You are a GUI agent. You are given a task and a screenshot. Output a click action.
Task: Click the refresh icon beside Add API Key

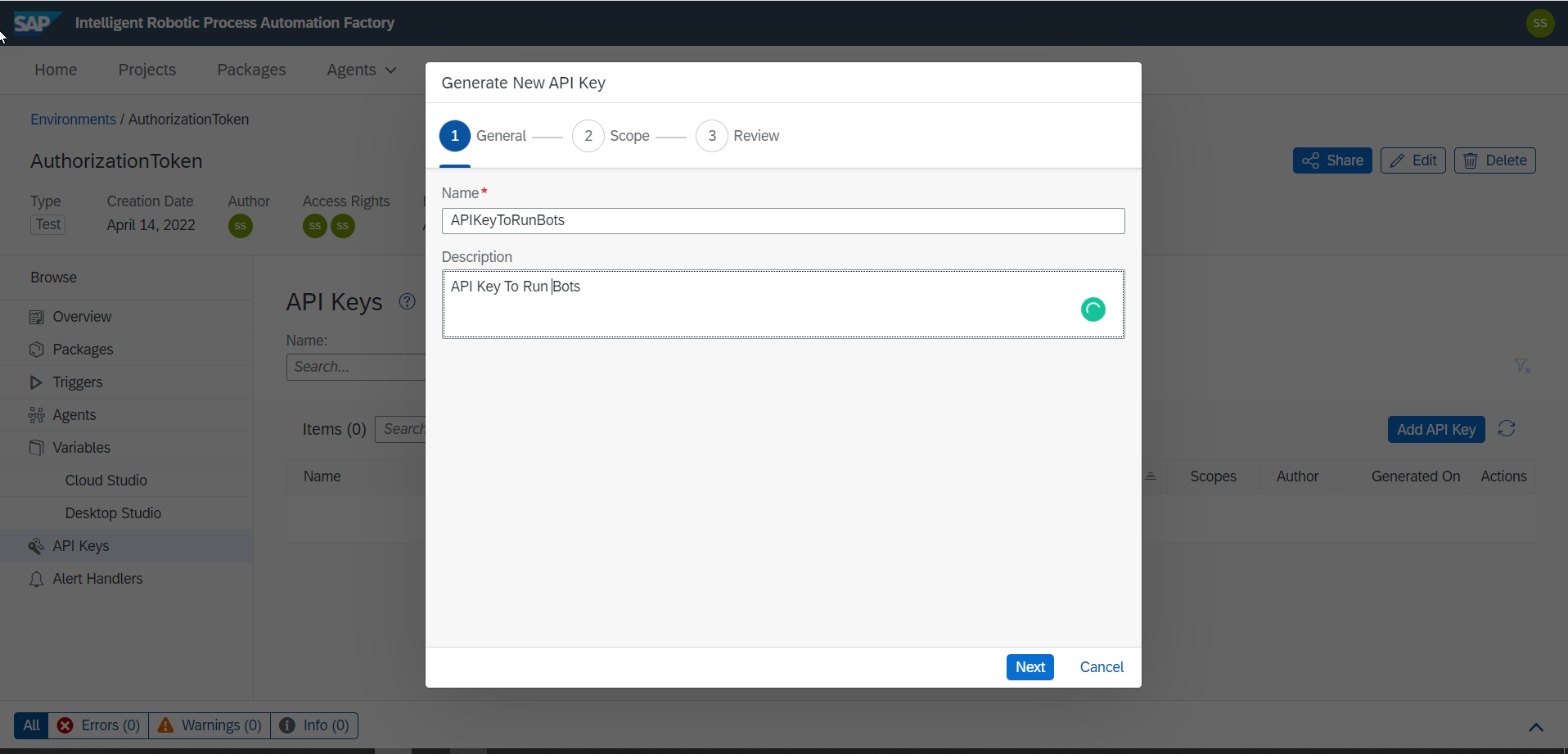1507,428
